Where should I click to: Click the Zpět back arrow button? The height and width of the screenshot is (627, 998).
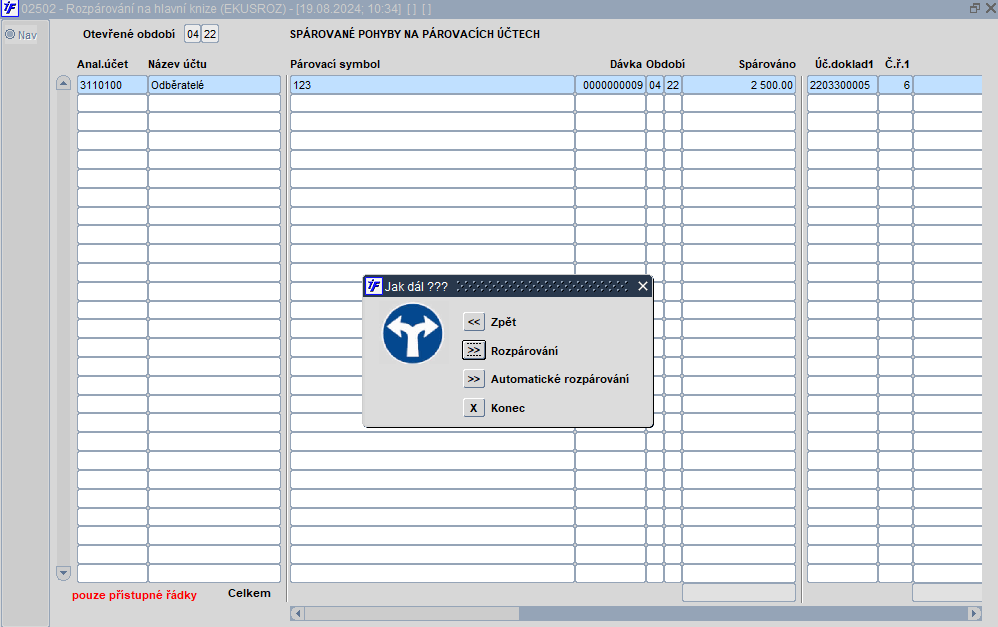[474, 322]
